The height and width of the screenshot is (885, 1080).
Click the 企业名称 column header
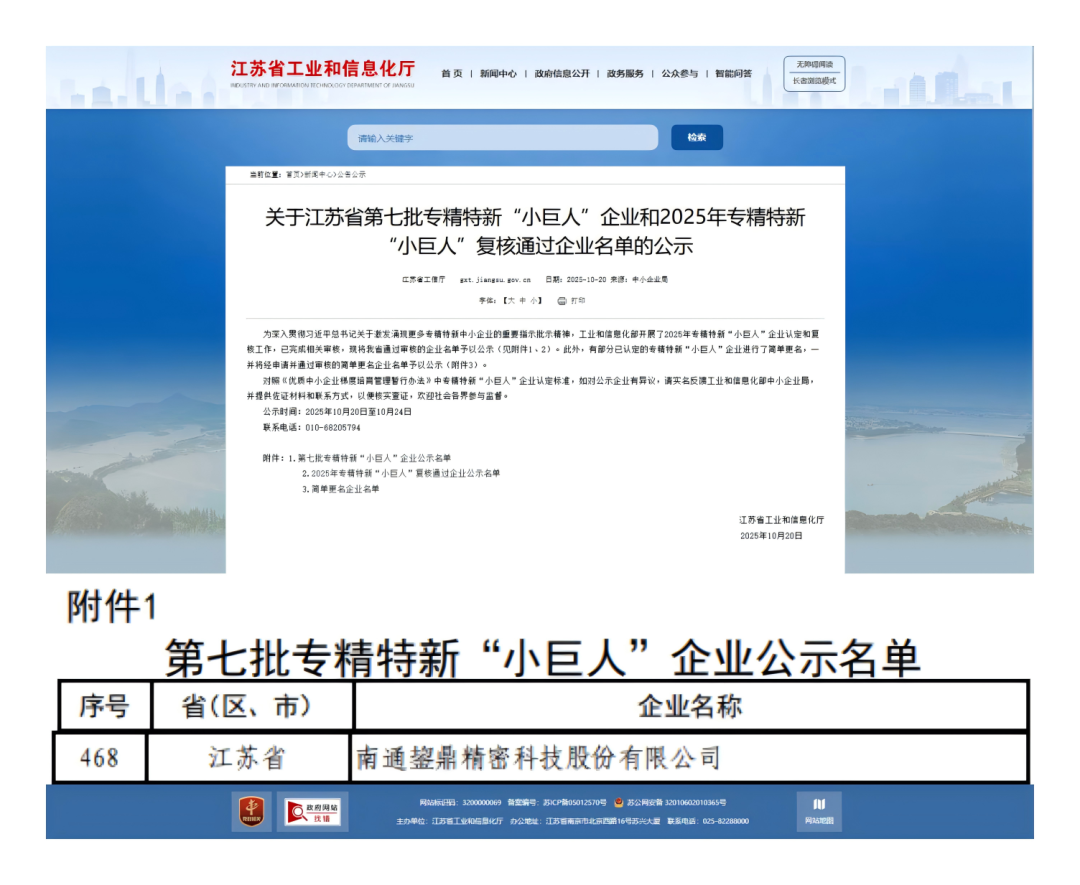pyautogui.click(x=689, y=706)
